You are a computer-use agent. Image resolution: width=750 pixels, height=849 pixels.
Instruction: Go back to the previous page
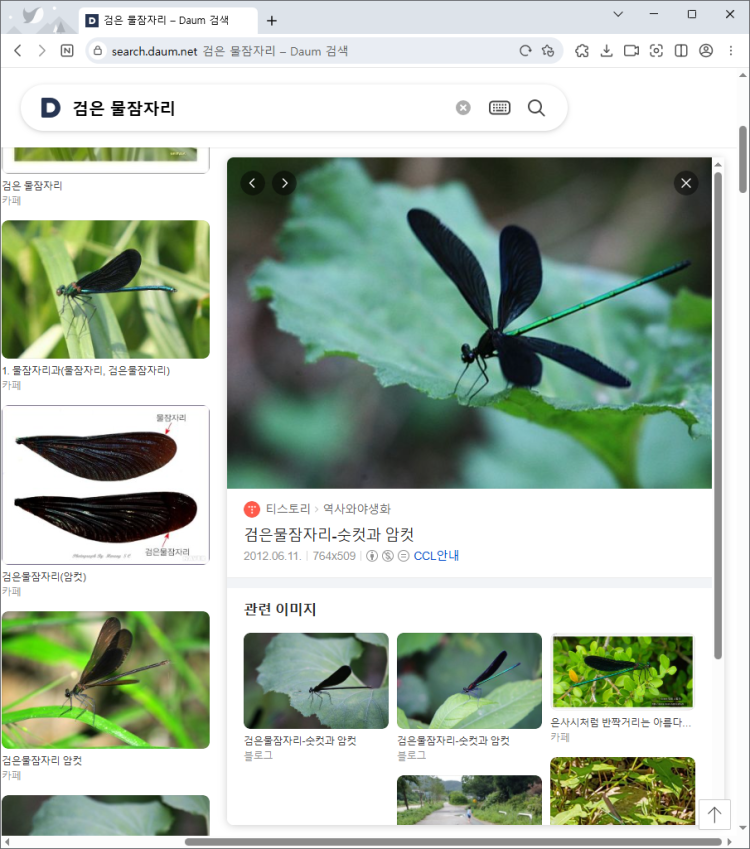(x=18, y=51)
